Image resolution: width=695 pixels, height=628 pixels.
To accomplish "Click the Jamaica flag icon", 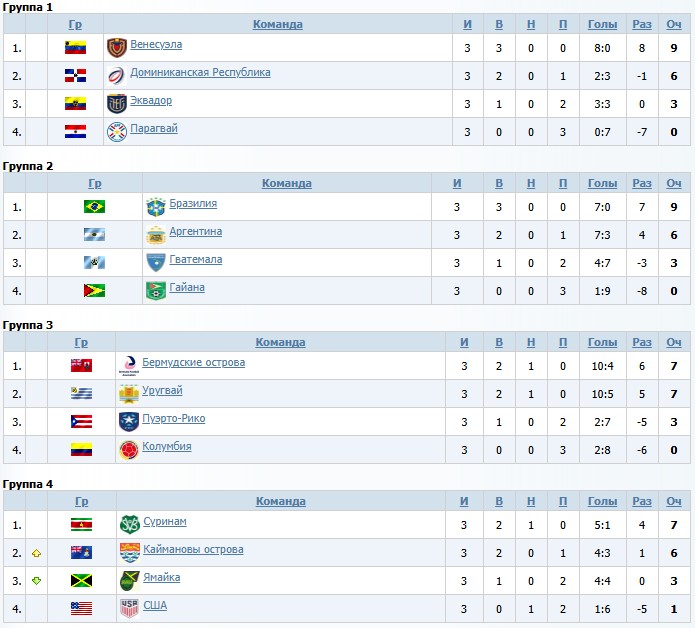I will click(81, 580).
